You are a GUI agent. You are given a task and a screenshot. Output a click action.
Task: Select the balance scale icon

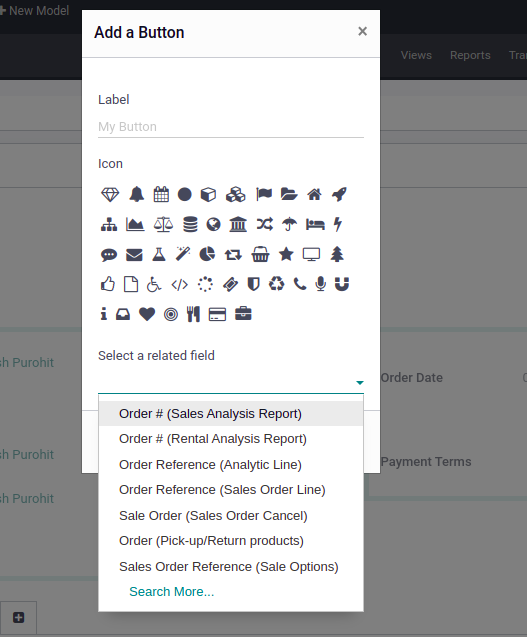pyautogui.click(x=163, y=224)
